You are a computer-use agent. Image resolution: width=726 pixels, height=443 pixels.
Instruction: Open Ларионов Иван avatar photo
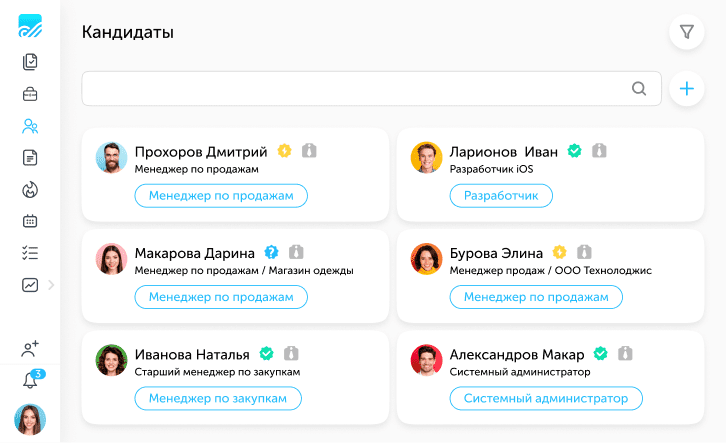click(x=426, y=157)
